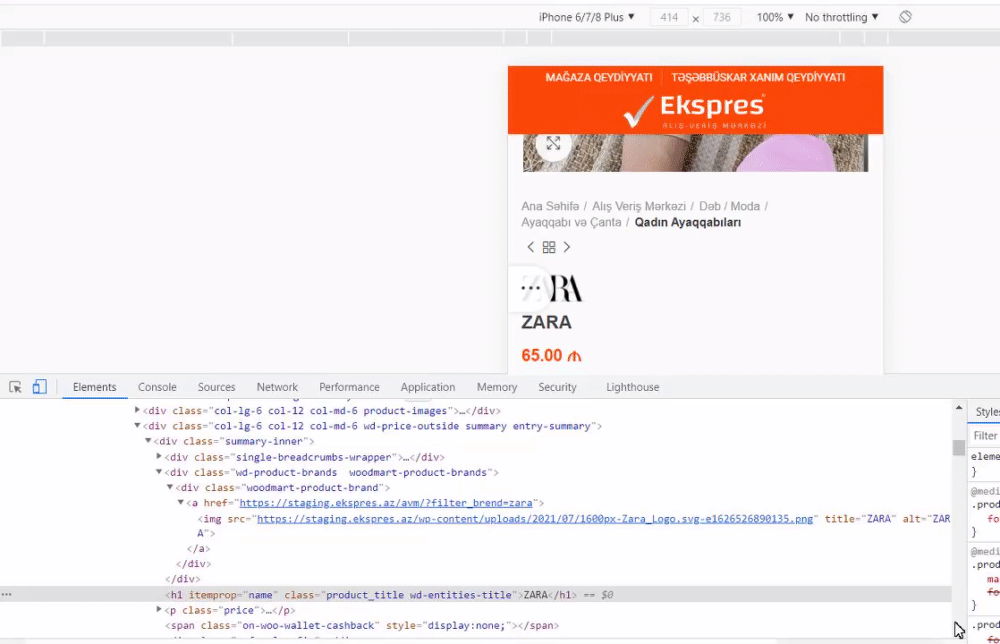Open the Ayaqqabı və Çanta breadcrumb link
1000x644 pixels.
(x=571, y=223)
